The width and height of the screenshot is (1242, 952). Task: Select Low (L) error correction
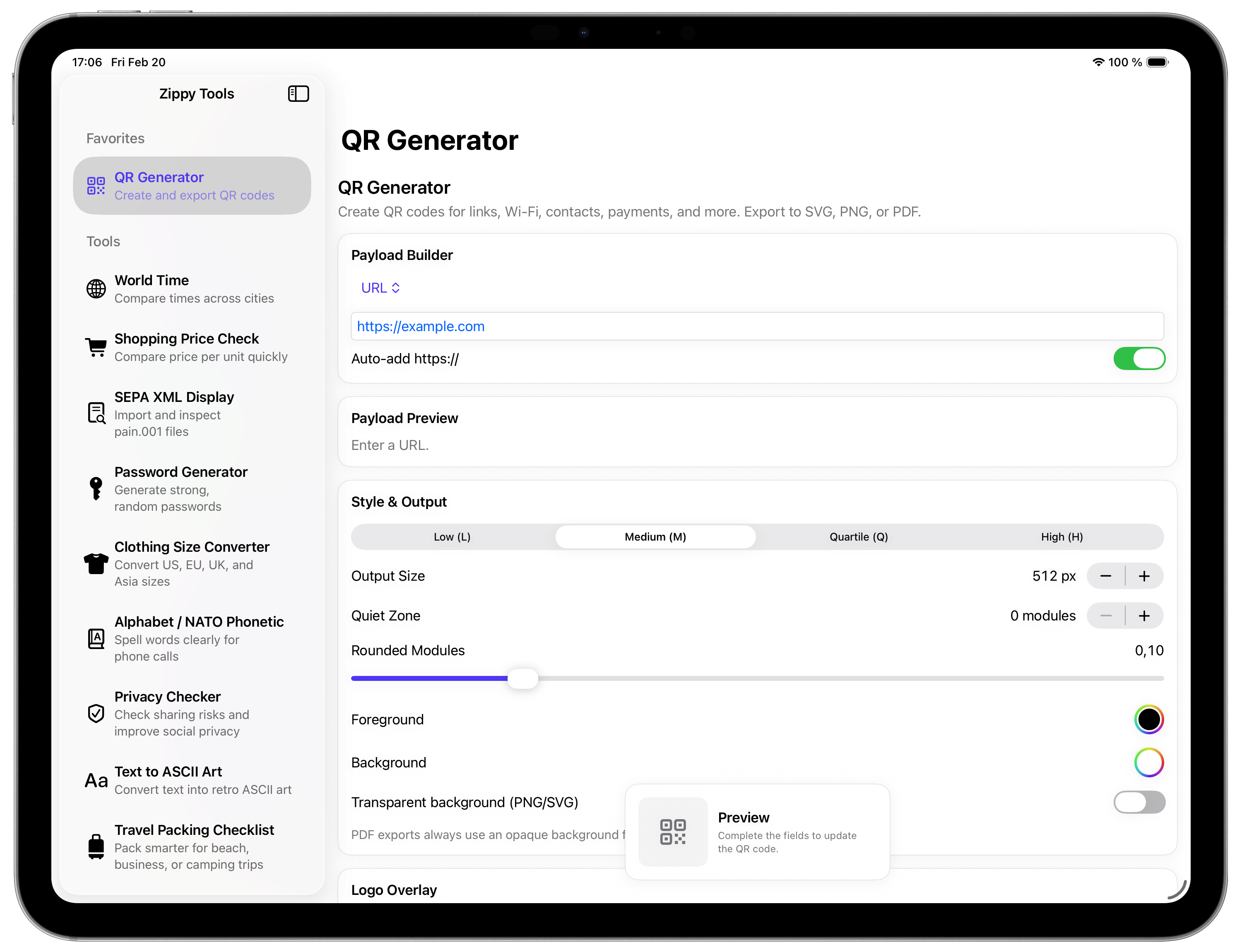(x=452, y=536)
